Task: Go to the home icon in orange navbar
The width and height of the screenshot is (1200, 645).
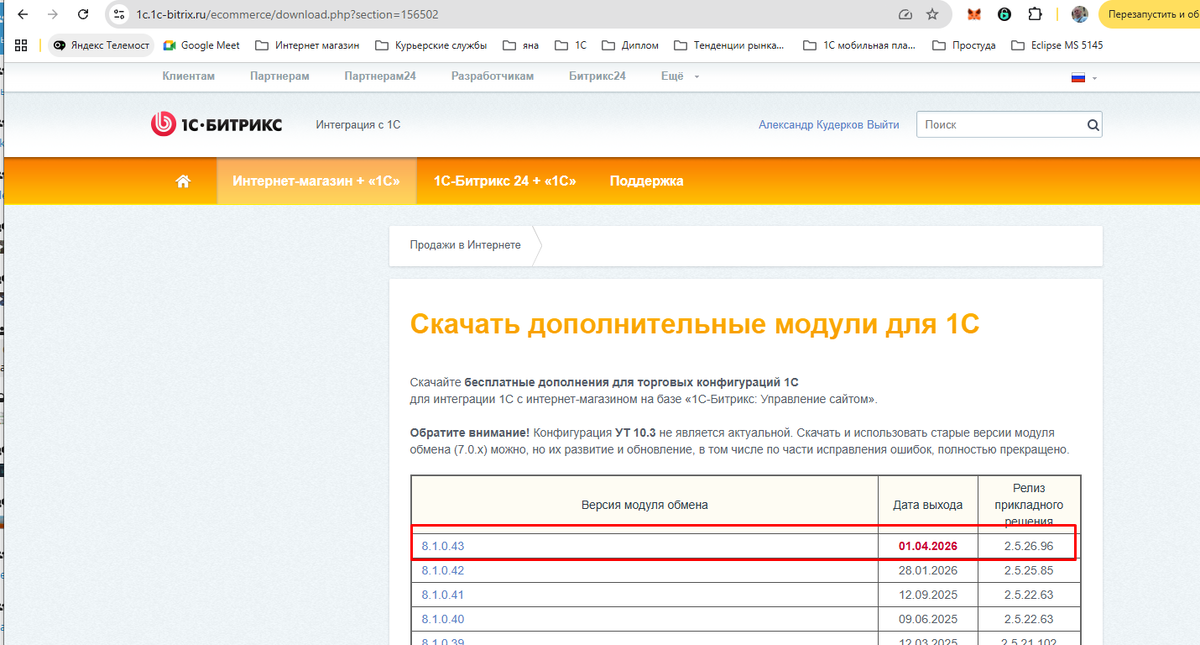Action: [x=183, y=181]
